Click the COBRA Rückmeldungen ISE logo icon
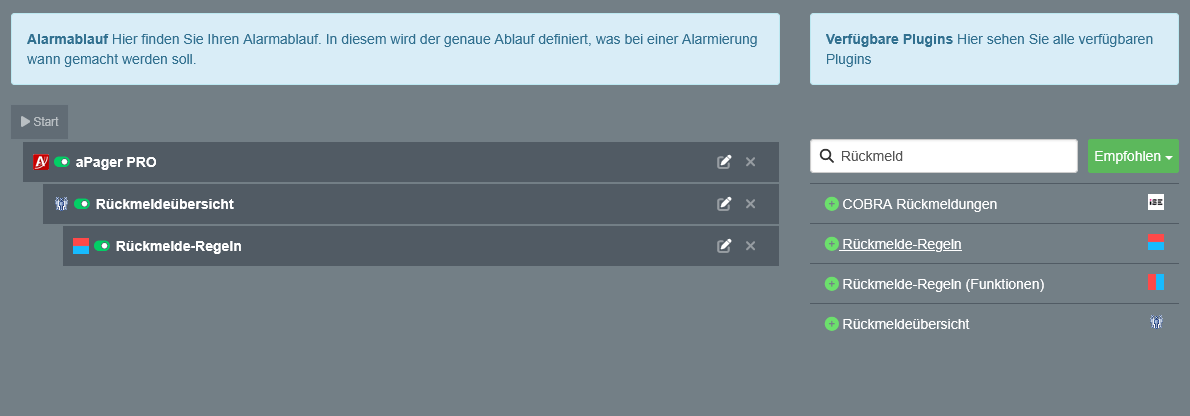 [x=1156, y=202]
